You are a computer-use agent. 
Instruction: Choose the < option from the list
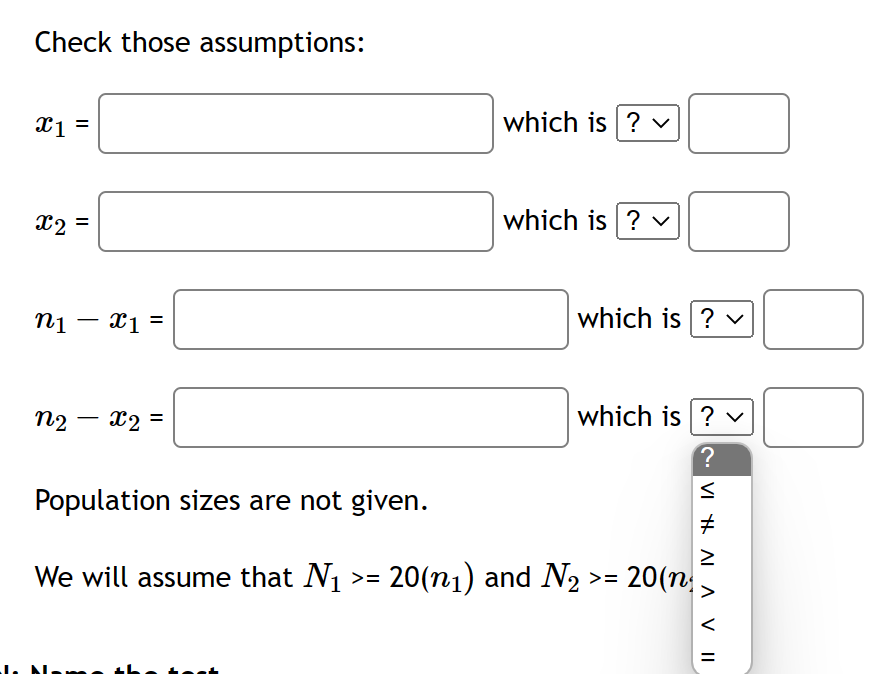[x=722, y=624]
